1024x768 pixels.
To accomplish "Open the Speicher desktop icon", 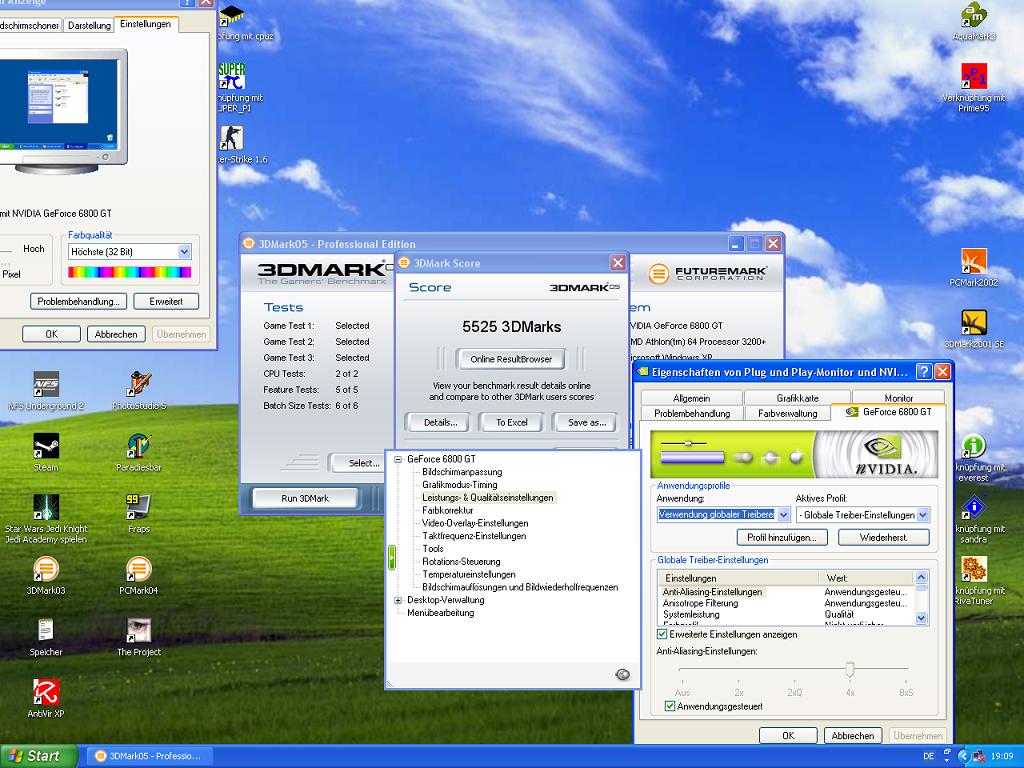I will pyautogui.click(x=46, y=630).
